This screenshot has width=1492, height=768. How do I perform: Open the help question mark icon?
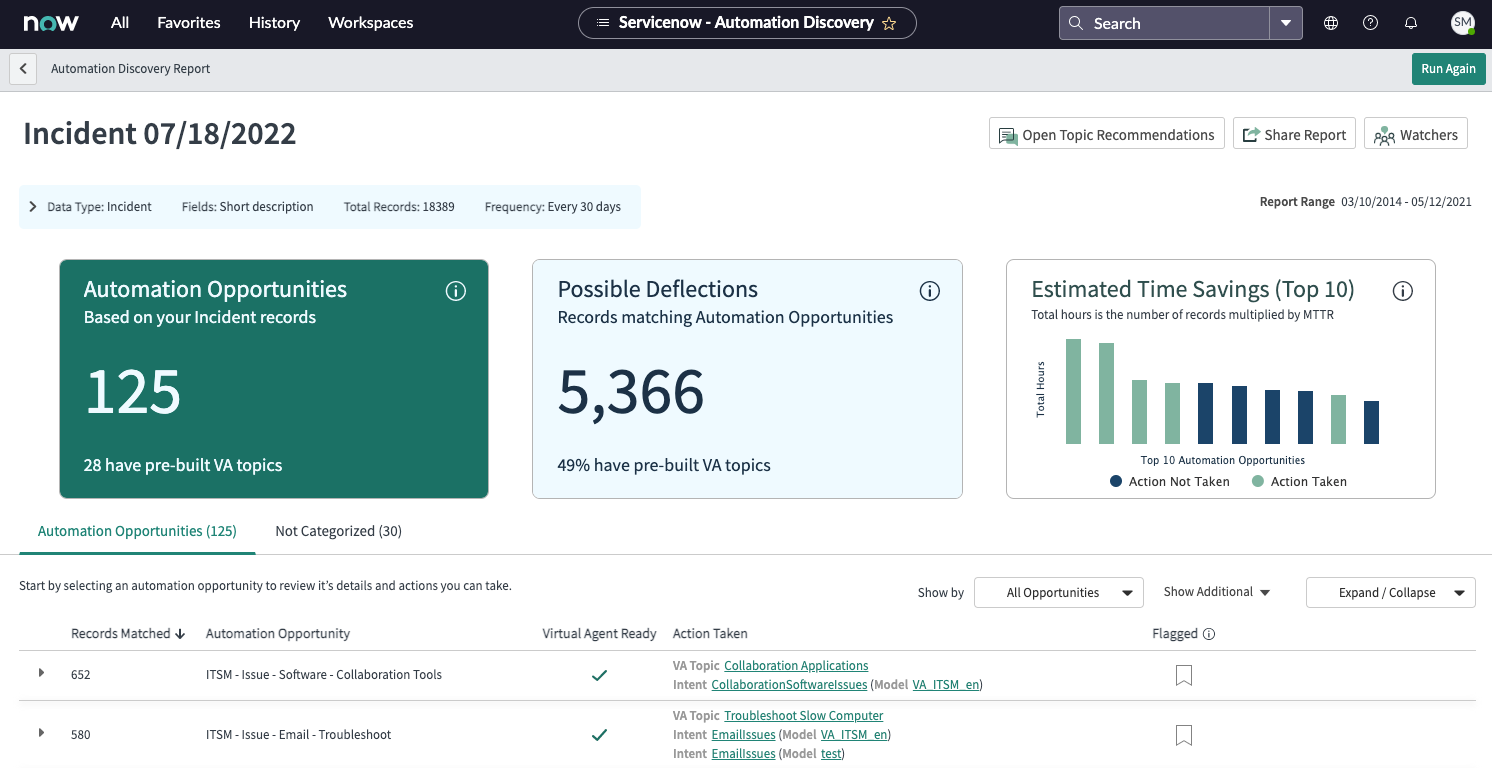pyautogui.click(x=1371, y=23)
